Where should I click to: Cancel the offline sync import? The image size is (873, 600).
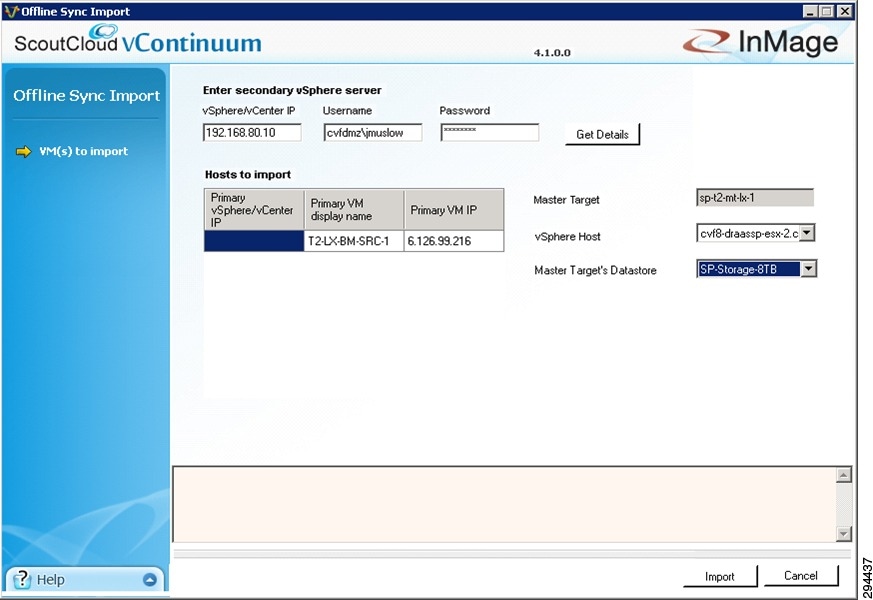tap(801, 576)
